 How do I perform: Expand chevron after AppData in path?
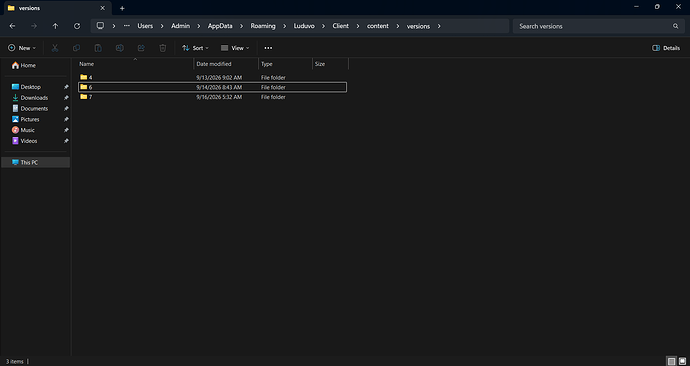[x=241, y=26]
